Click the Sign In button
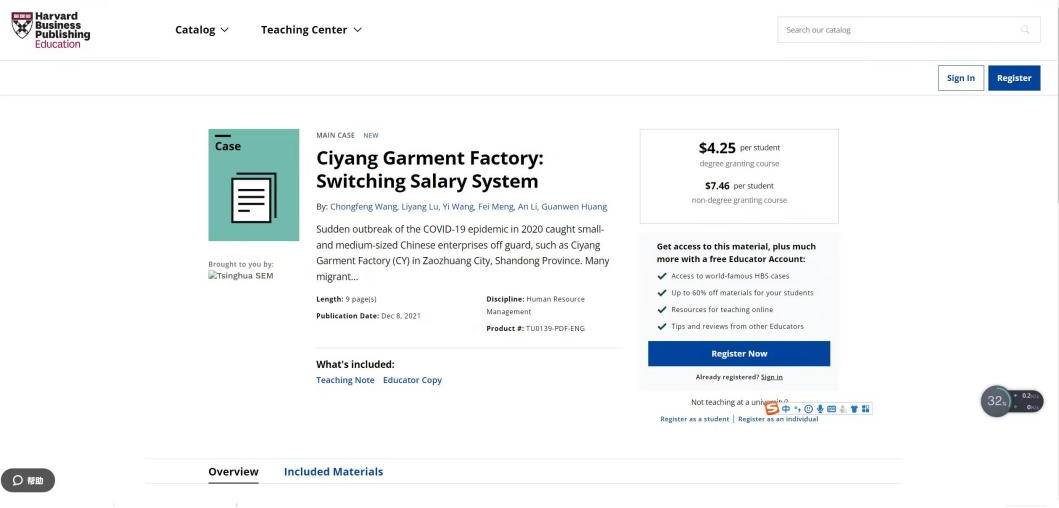Screen dimensions: 1059x508 [960, 78]
